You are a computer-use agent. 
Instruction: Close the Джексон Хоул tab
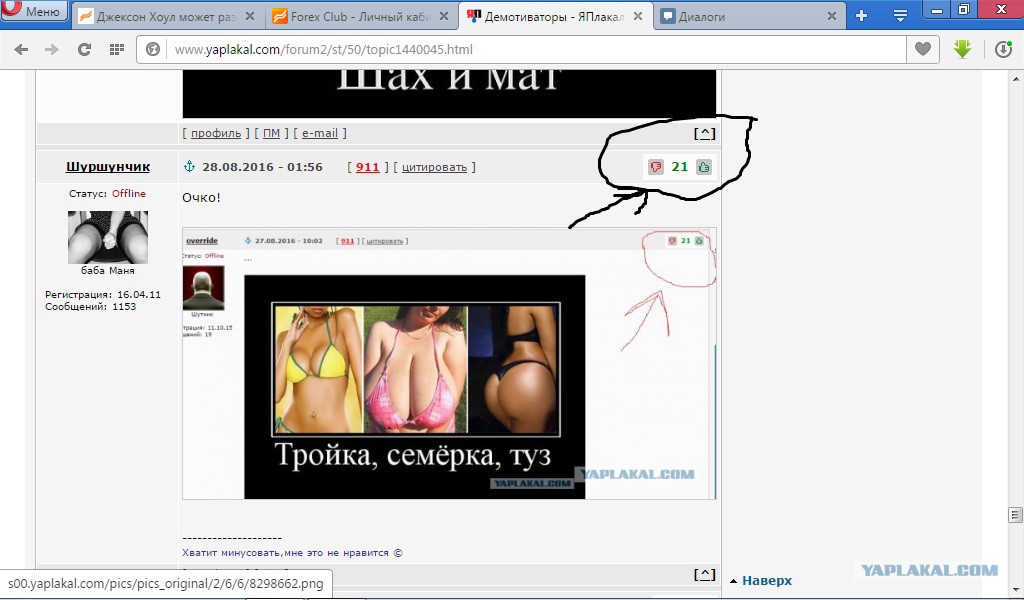251,17
